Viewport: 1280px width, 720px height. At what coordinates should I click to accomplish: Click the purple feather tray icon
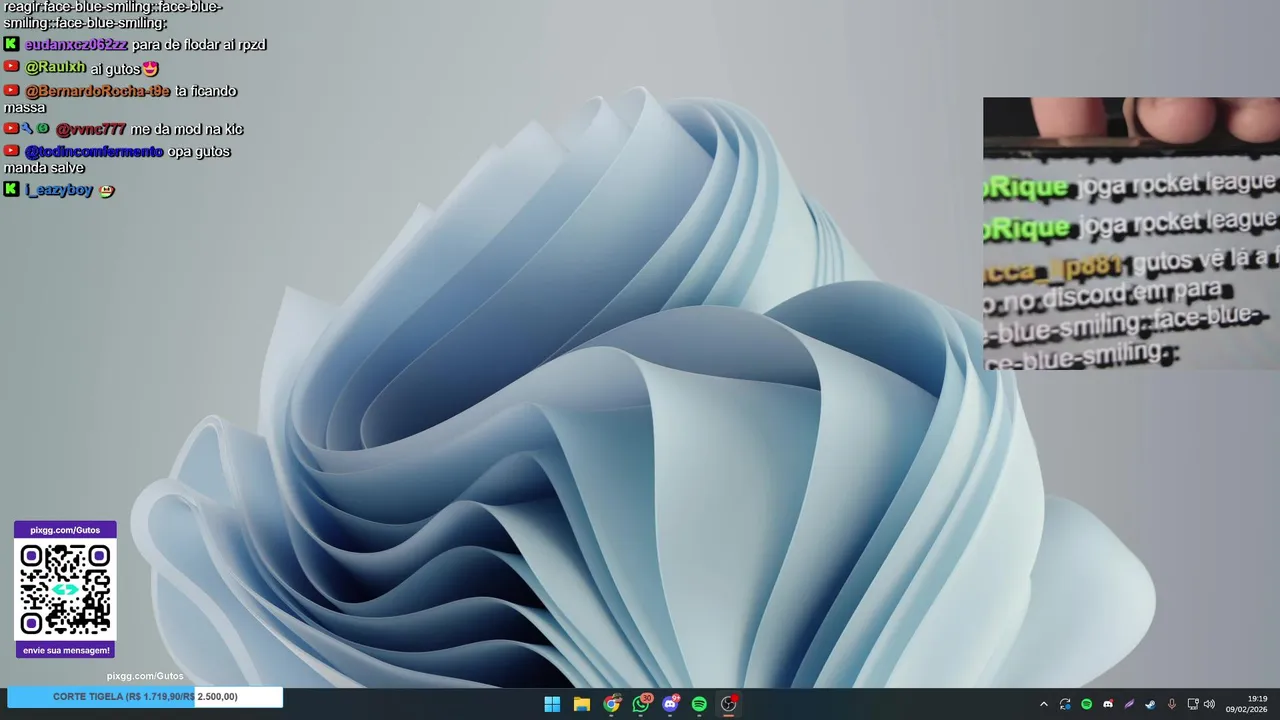(x=1129, y=704)
